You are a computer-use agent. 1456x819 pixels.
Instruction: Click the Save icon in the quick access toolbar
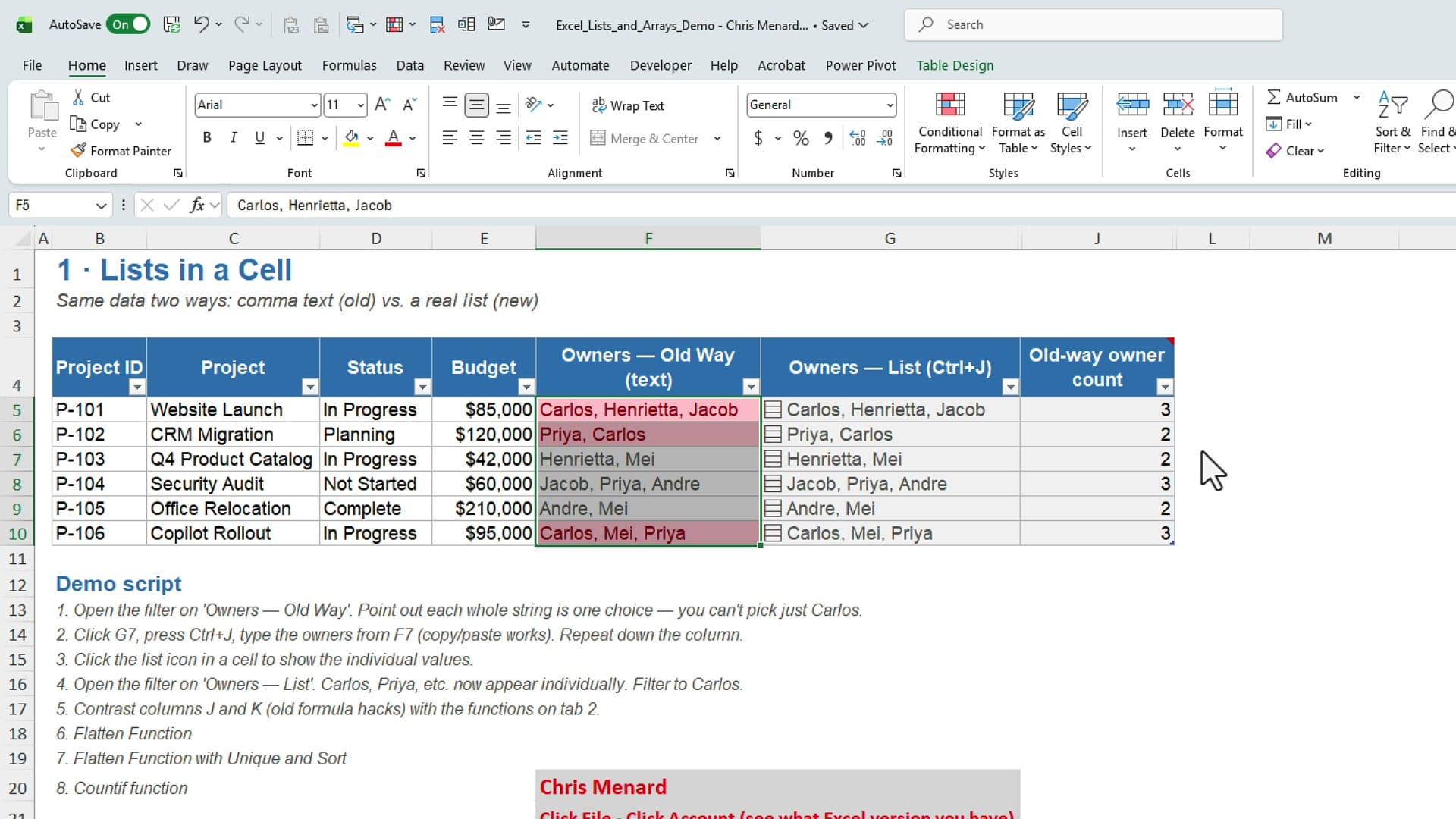(x=172, y=24)
